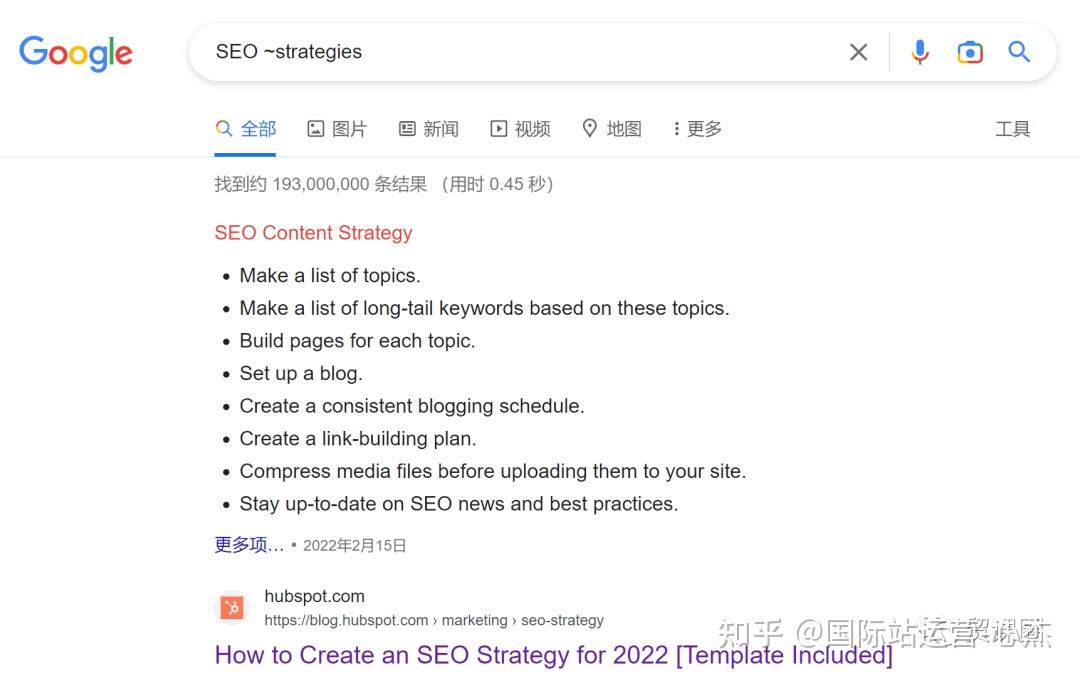Open image search with camera icon

point(970,52)
